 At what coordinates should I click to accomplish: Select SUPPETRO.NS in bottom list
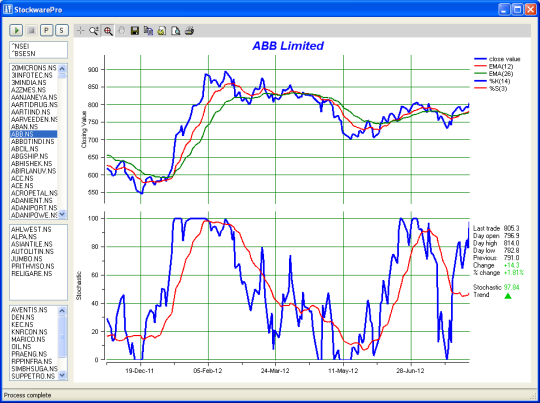click(x=34, y=376)
